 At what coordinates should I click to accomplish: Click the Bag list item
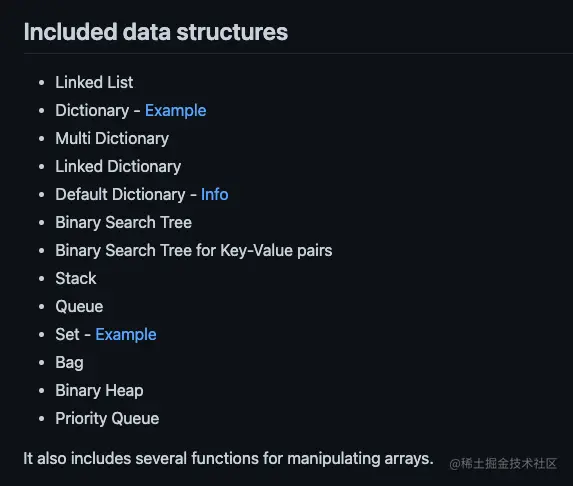[x=69, y=363]
